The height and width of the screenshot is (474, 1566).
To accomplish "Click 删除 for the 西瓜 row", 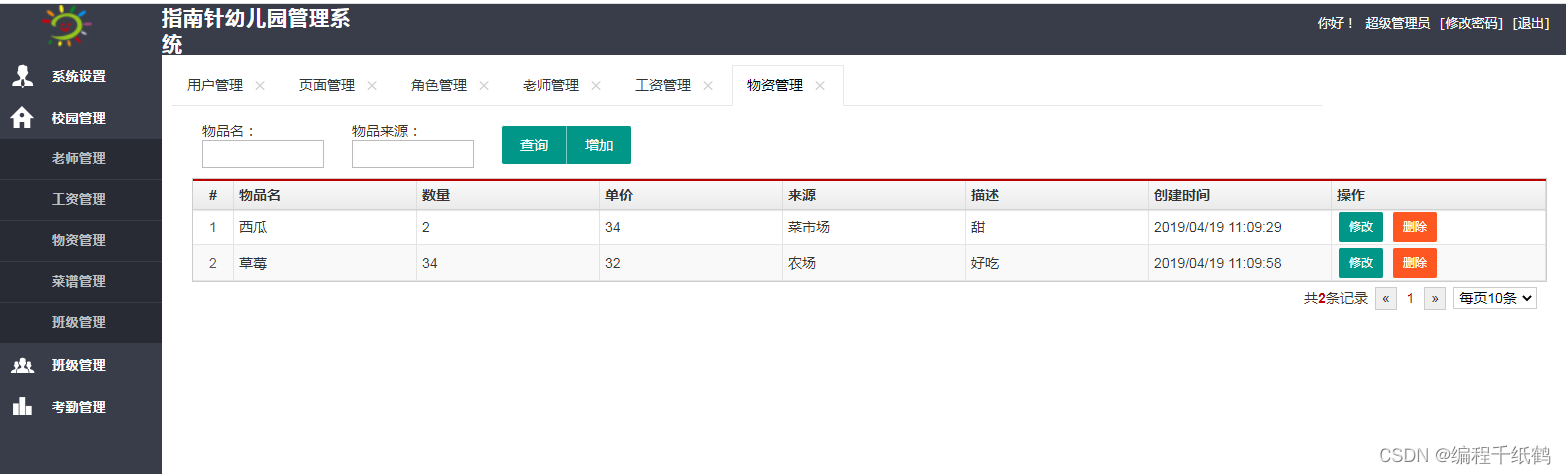I will click(x=1415, y=227).
